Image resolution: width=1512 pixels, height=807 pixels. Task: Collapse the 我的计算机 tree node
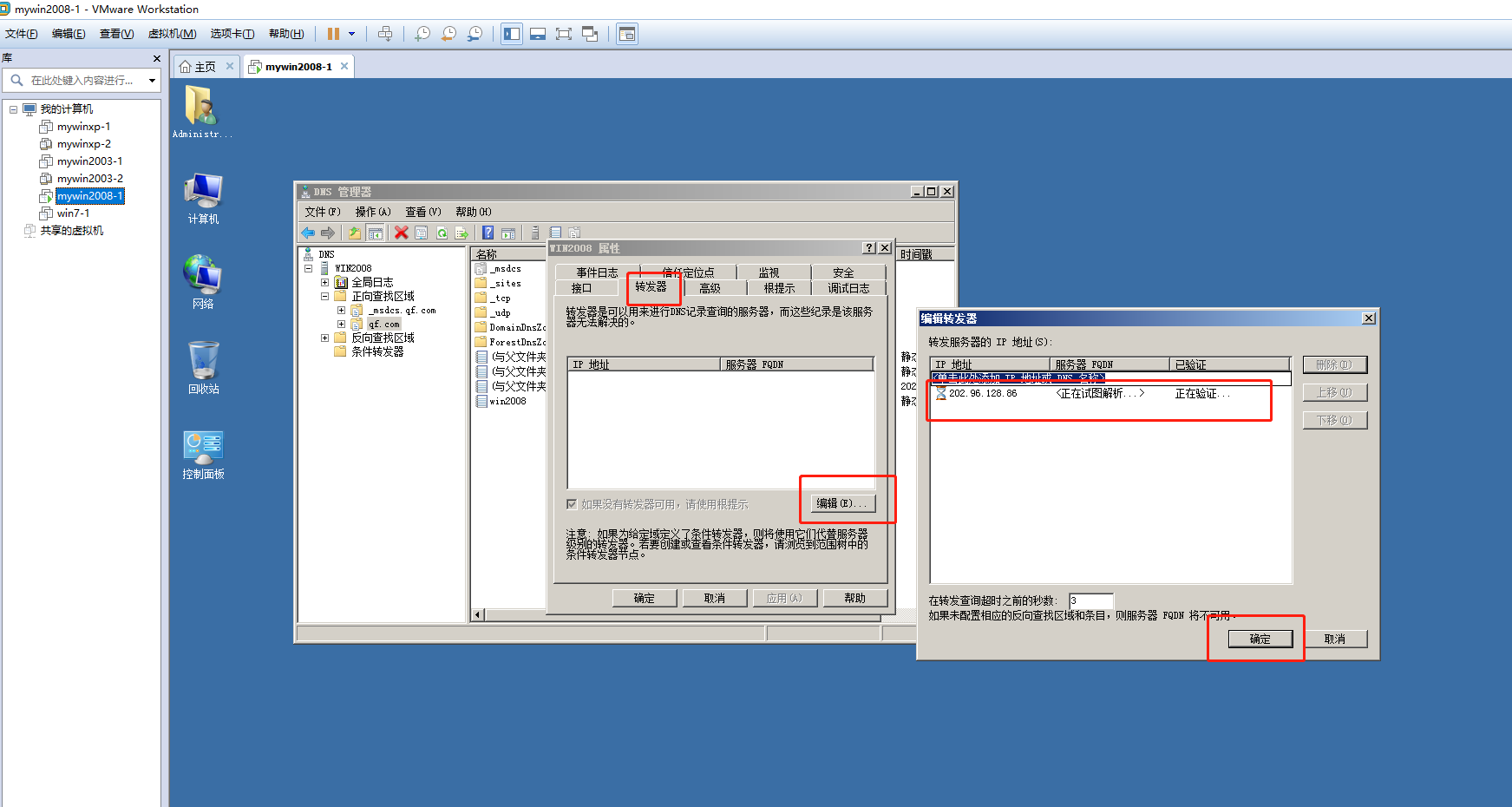point(13,109)
